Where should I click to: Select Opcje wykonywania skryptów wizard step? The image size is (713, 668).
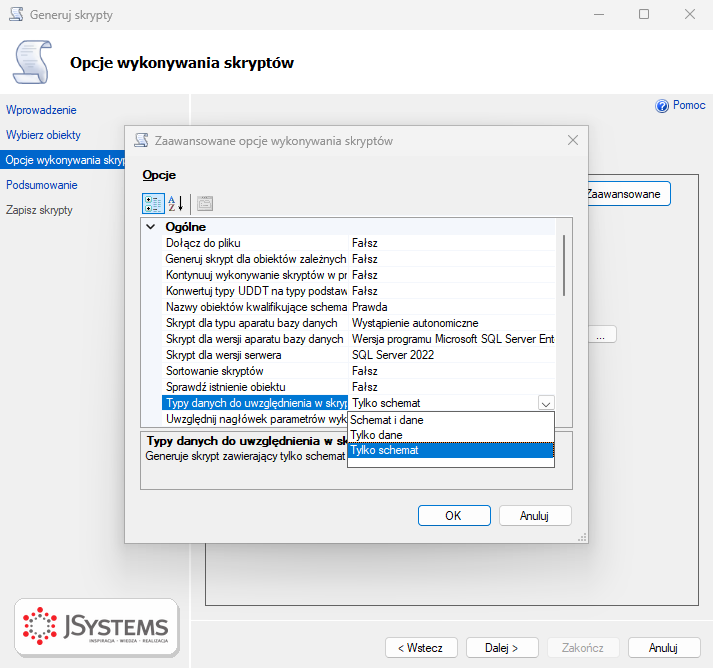point(63,160)
